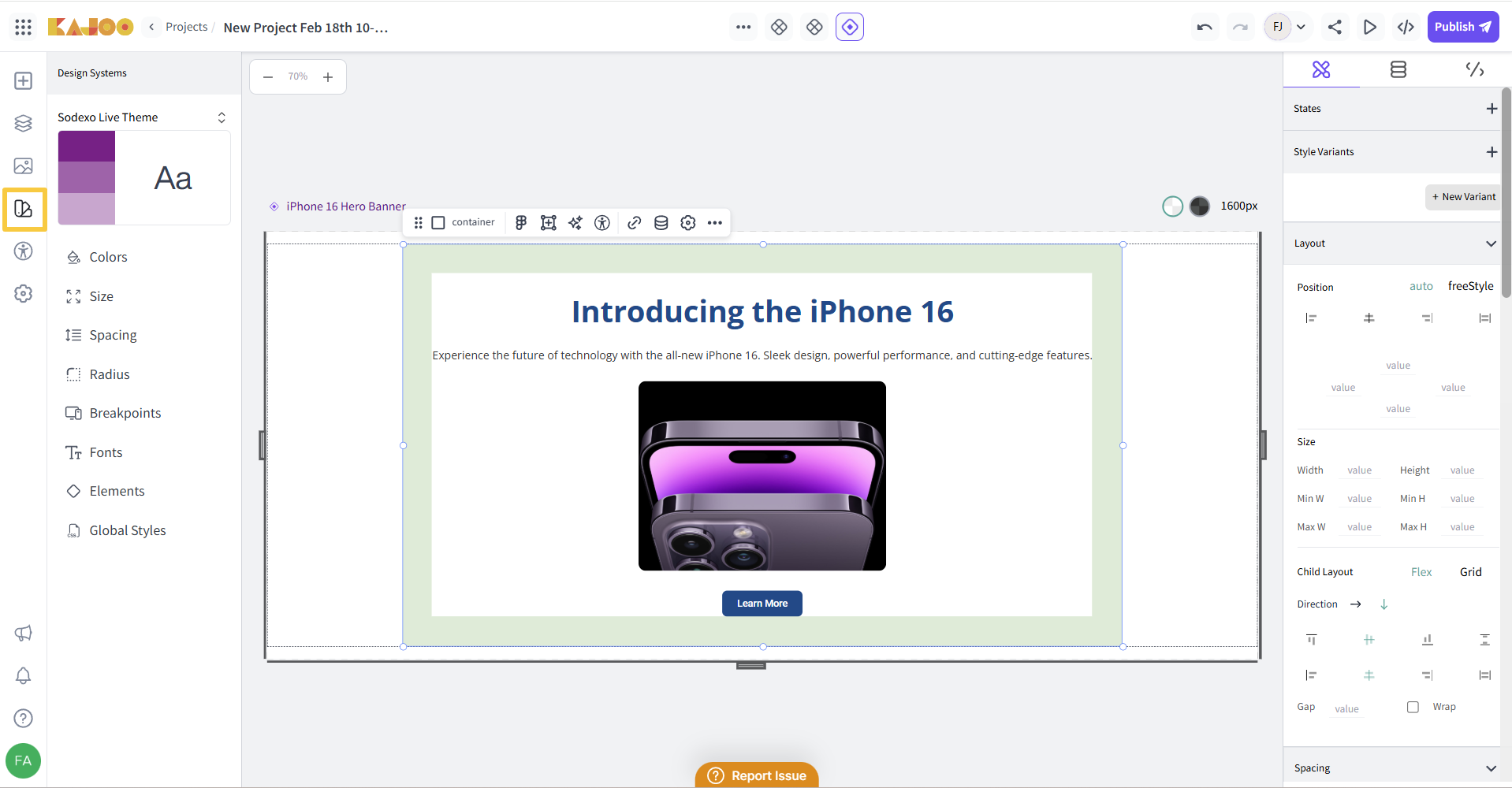
Task: Select auto position mode
Action: tap(1421, 286)
